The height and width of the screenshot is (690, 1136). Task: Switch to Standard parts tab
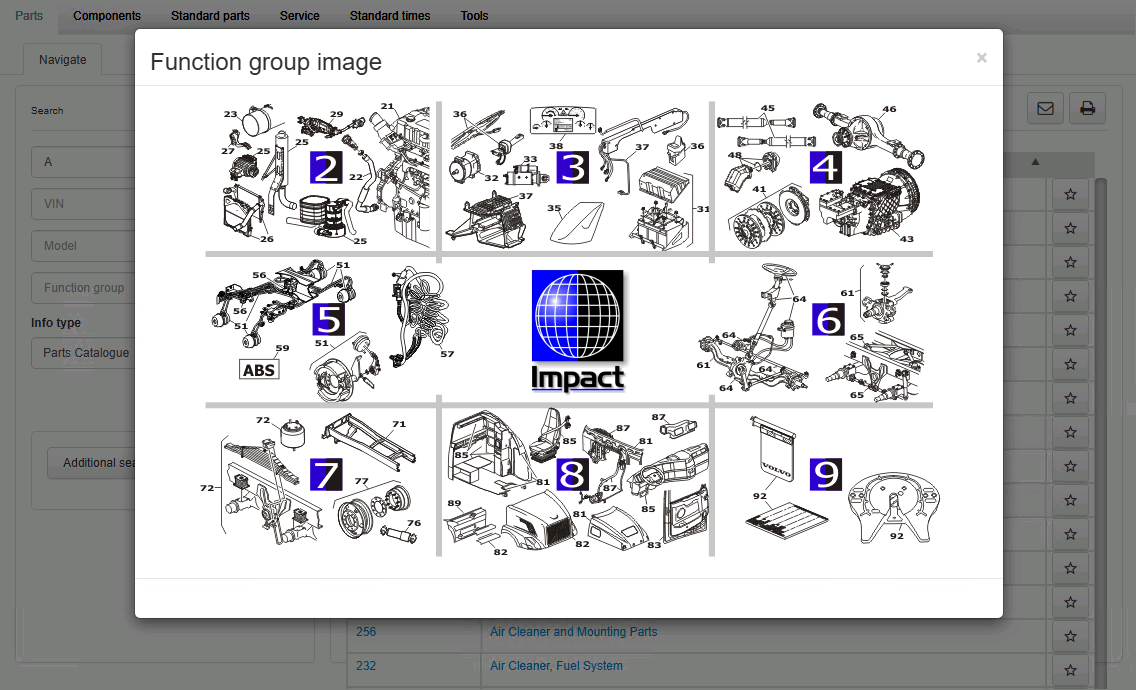pos(210,16)
